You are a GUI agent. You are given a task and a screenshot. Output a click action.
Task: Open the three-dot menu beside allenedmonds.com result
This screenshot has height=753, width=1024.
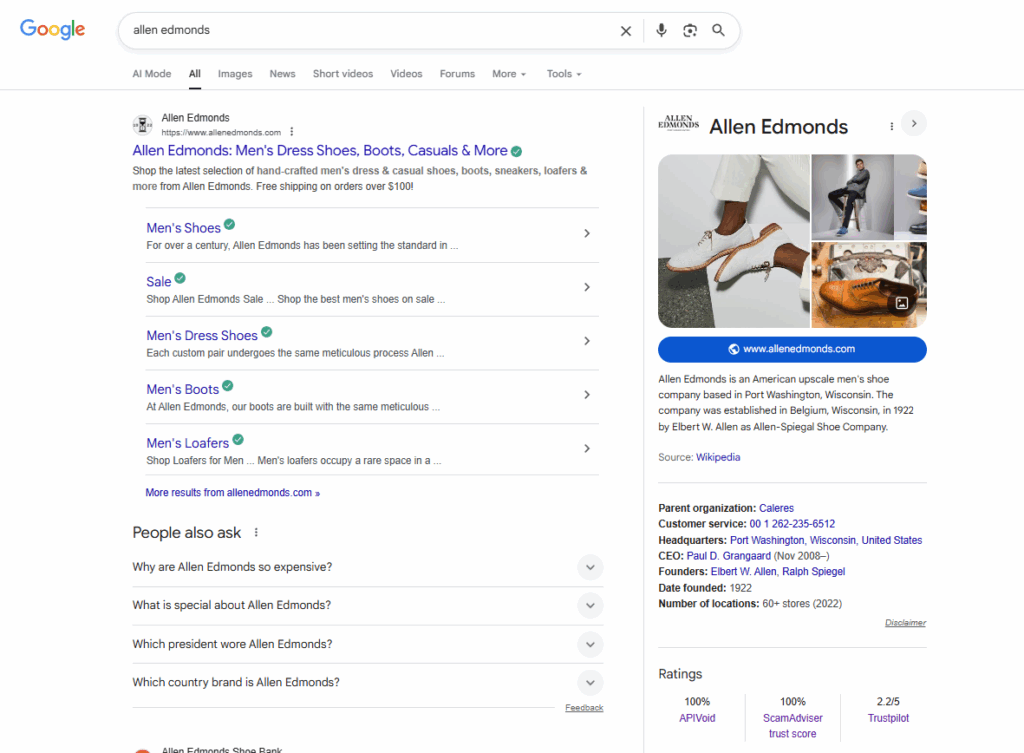point(291,131)
